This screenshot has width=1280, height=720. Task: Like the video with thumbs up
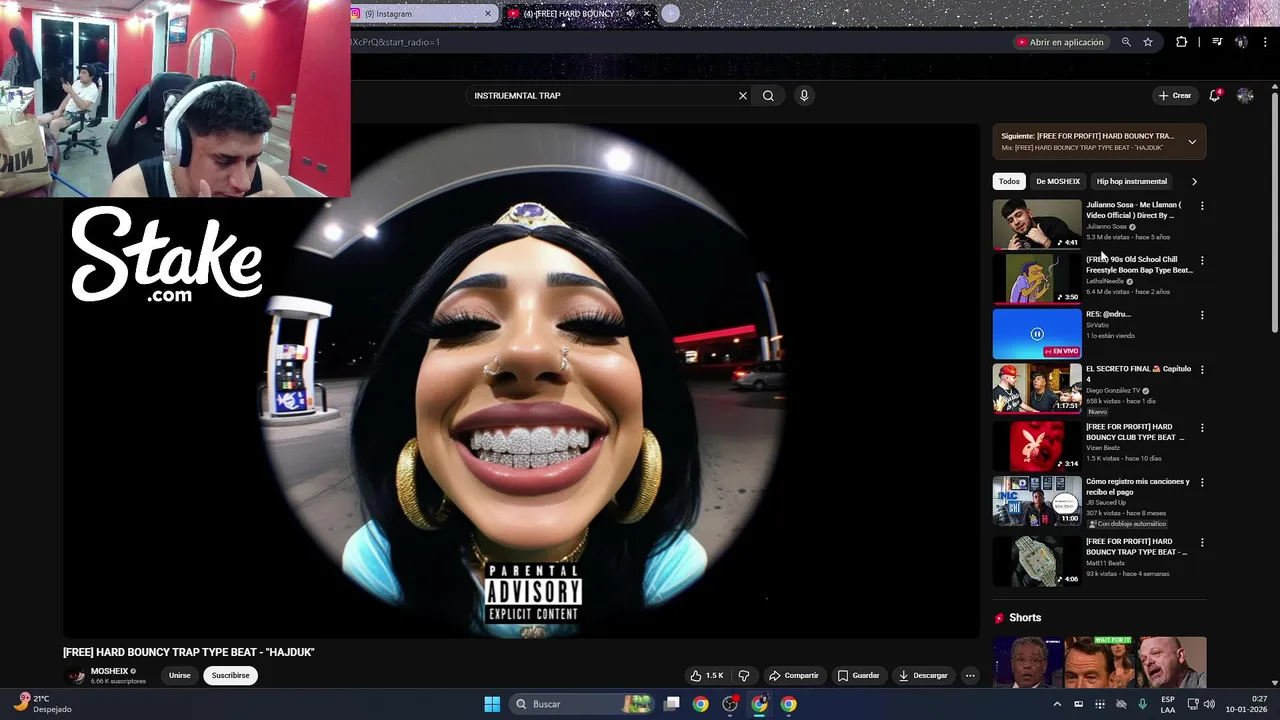tap(707, 676)
